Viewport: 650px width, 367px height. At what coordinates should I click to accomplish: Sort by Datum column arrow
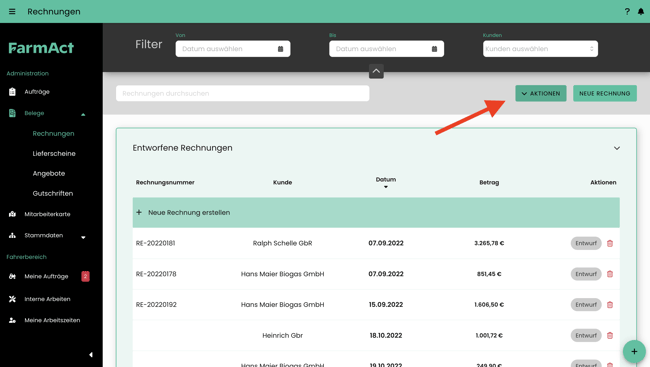(x=386, y=187)
